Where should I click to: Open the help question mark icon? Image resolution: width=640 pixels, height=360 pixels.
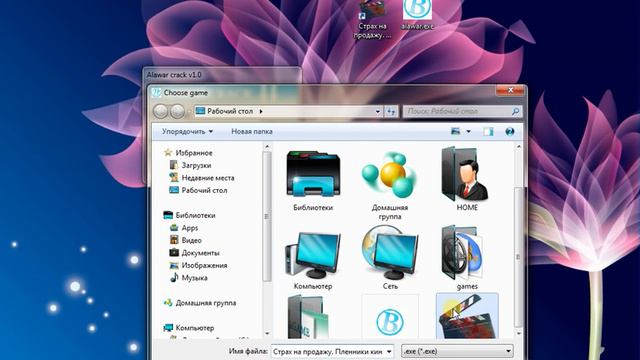[x=509, y=131]
